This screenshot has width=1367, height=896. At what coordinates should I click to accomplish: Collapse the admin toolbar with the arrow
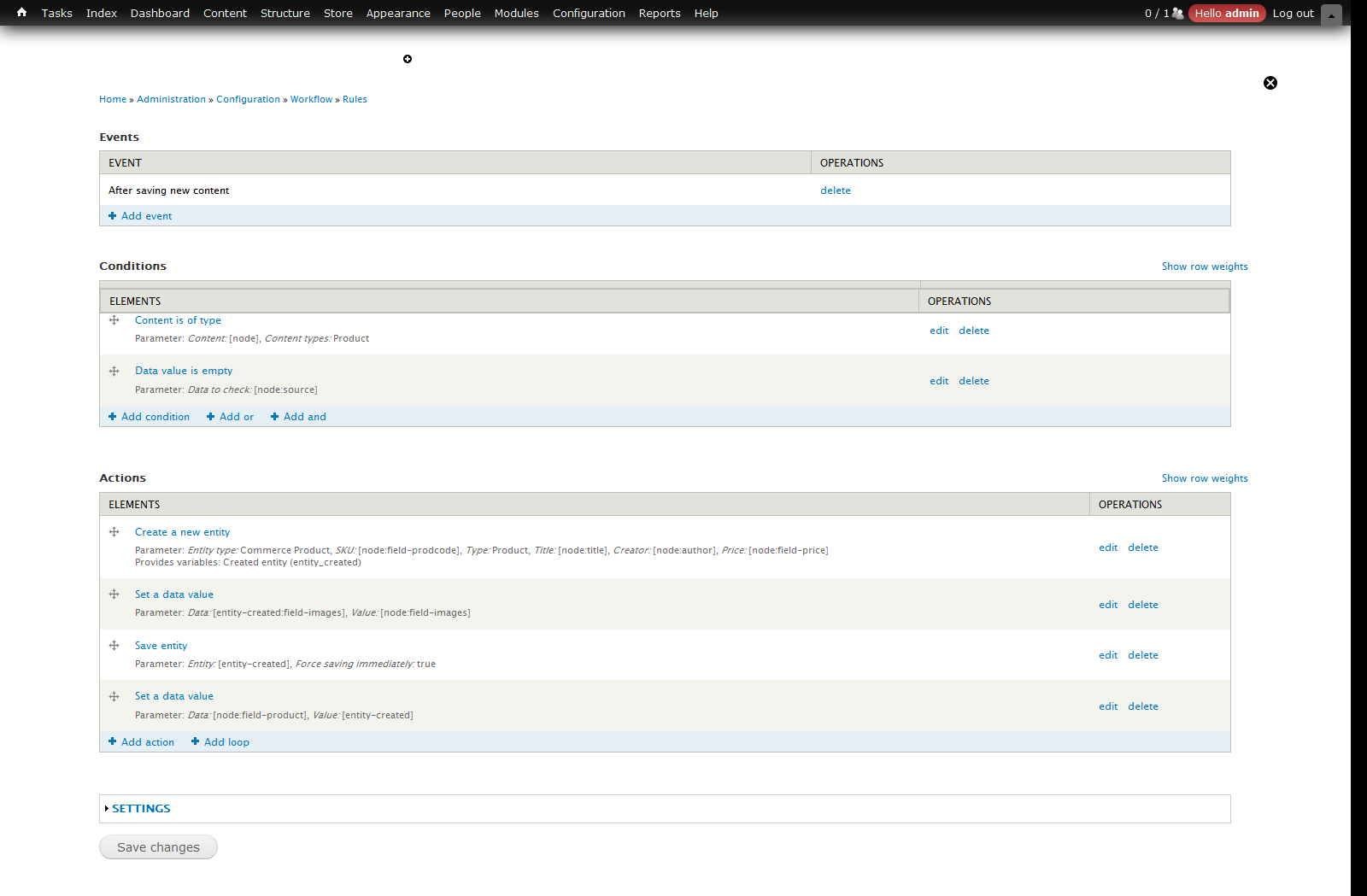(x=1331, y=15)
